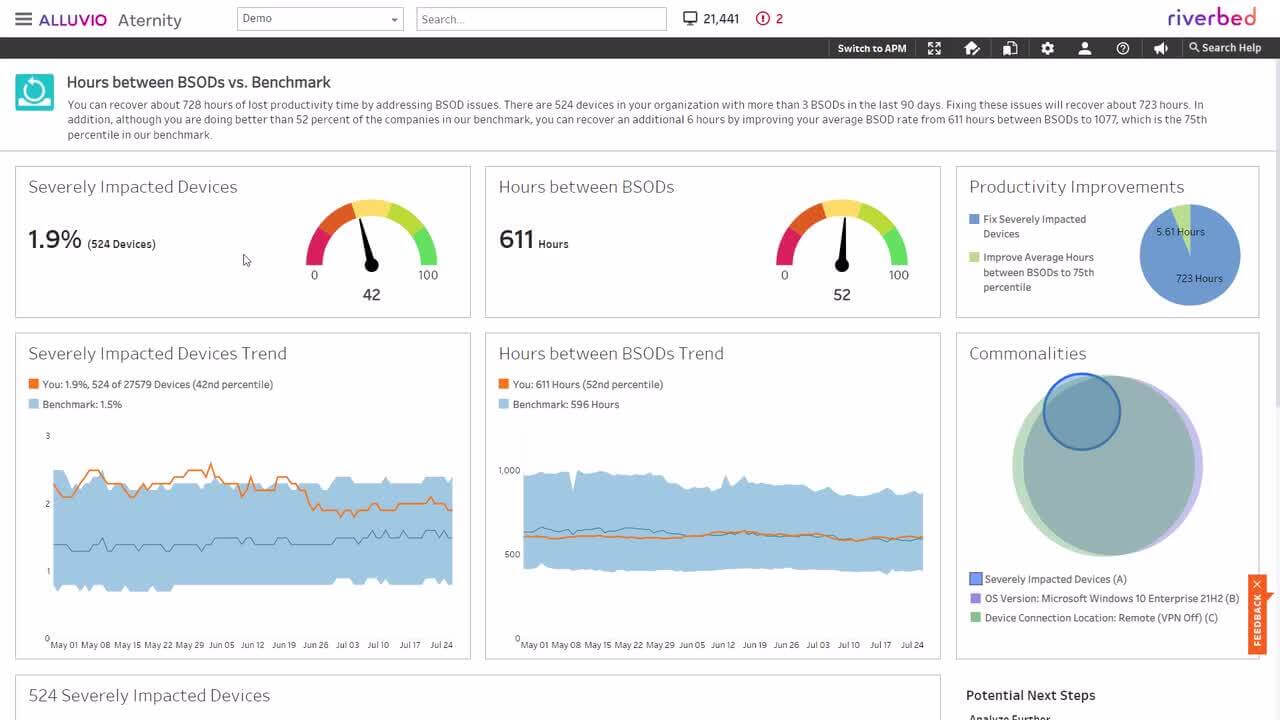Click the top Search input field
The image size is (1280, 720).
541,19
